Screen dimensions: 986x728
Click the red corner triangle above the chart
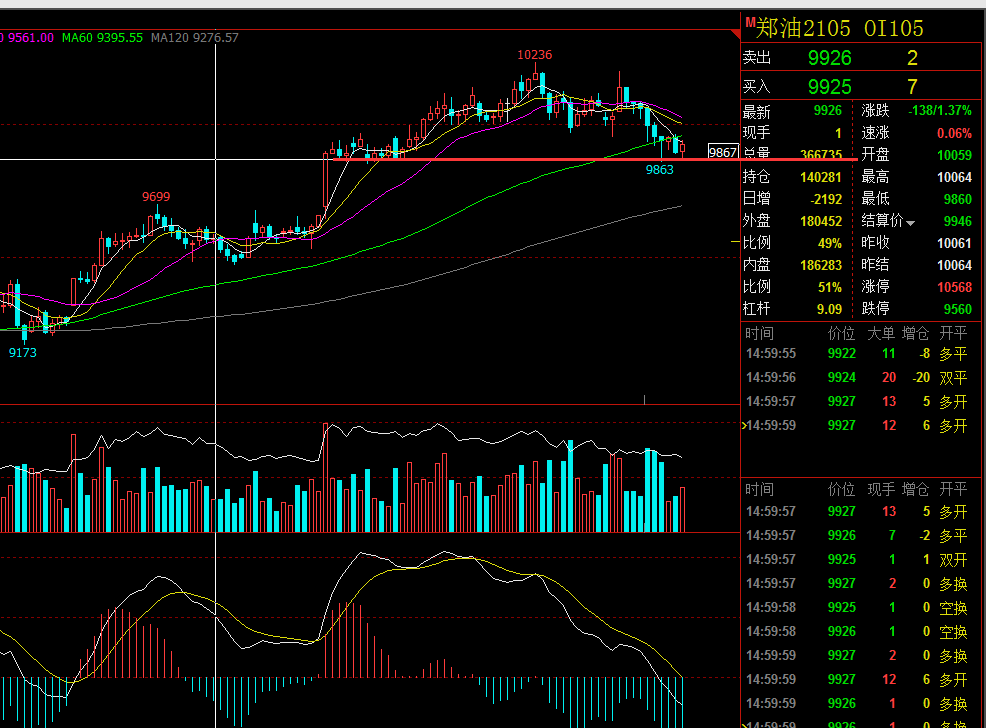pyautogui.click(x=735, y=34)
